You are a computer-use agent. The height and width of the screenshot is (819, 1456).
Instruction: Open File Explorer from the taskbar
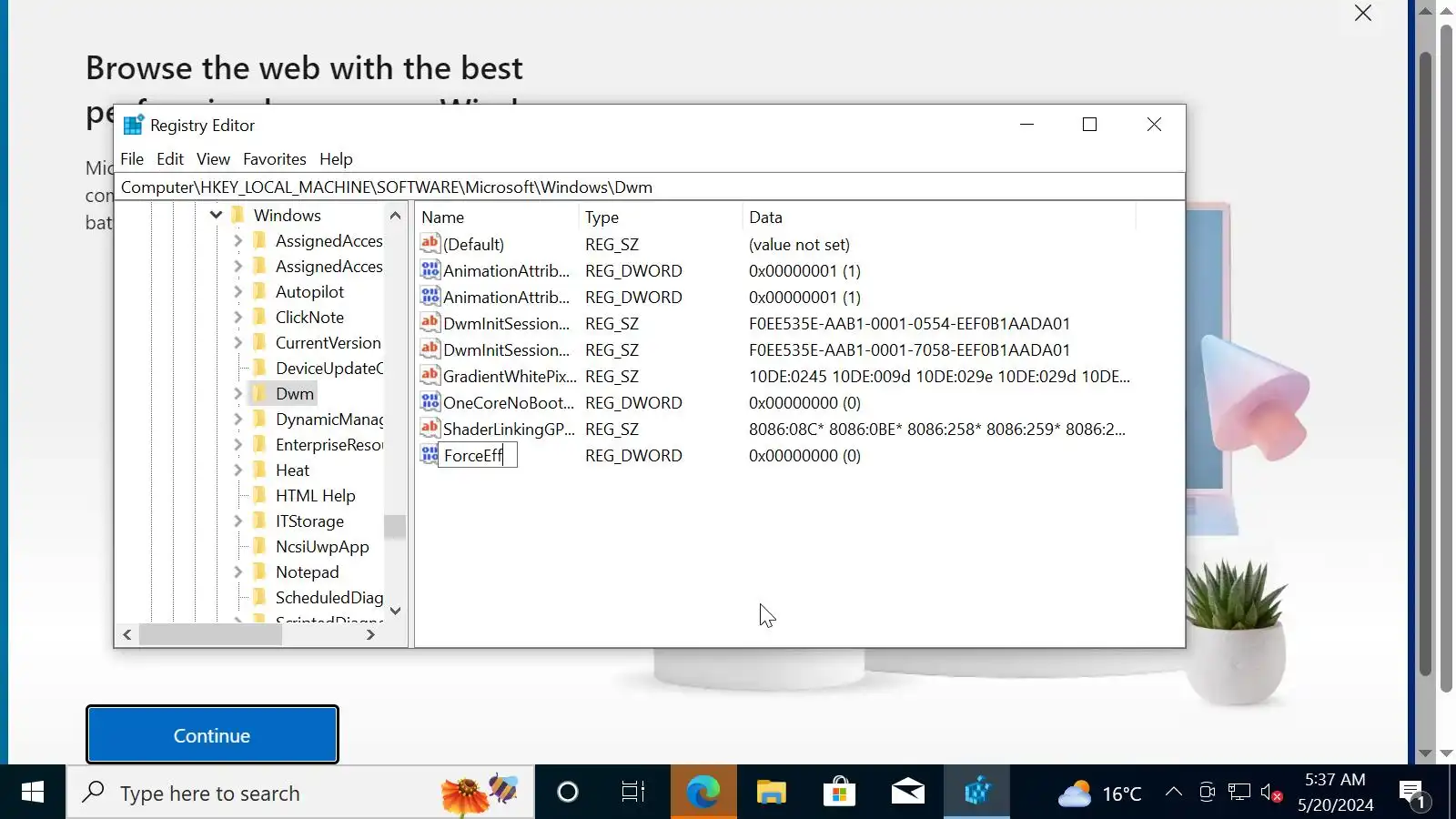(x=771, y=793)
